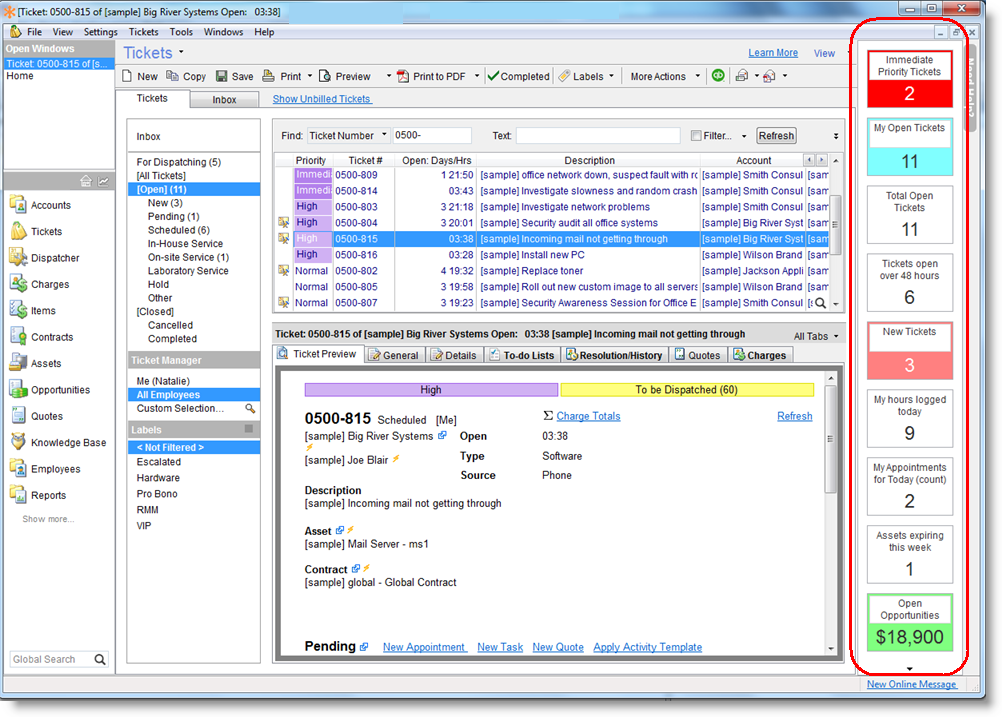Click the Knowledge Base owl icon
1002x717 pixels.
[18, 443]
